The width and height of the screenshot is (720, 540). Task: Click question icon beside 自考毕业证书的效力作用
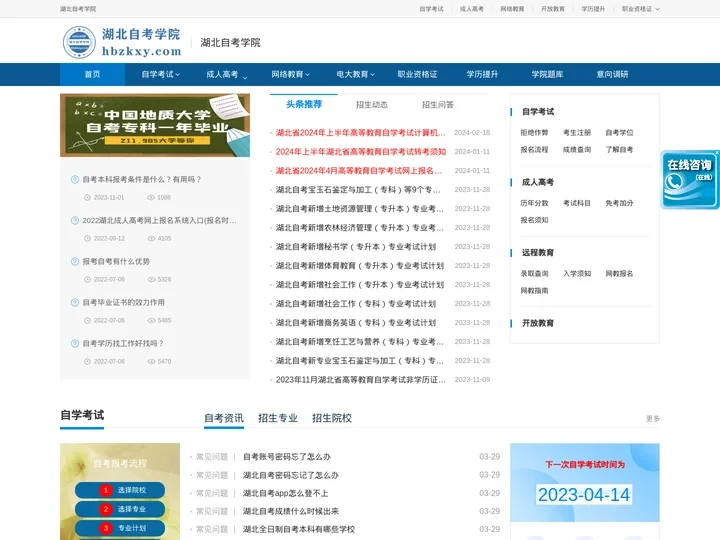pyautogui.click(x=75, y=302)
